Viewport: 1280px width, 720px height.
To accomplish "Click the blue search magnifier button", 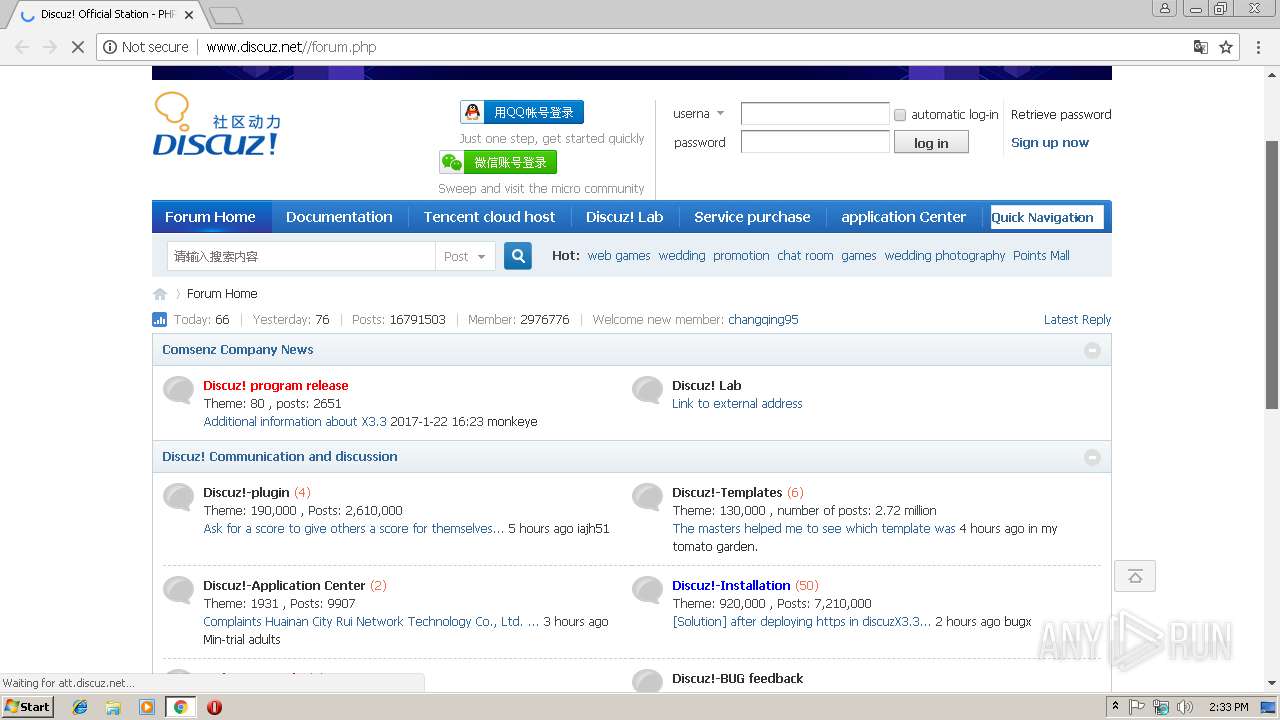I will click(x=517, y=256).
